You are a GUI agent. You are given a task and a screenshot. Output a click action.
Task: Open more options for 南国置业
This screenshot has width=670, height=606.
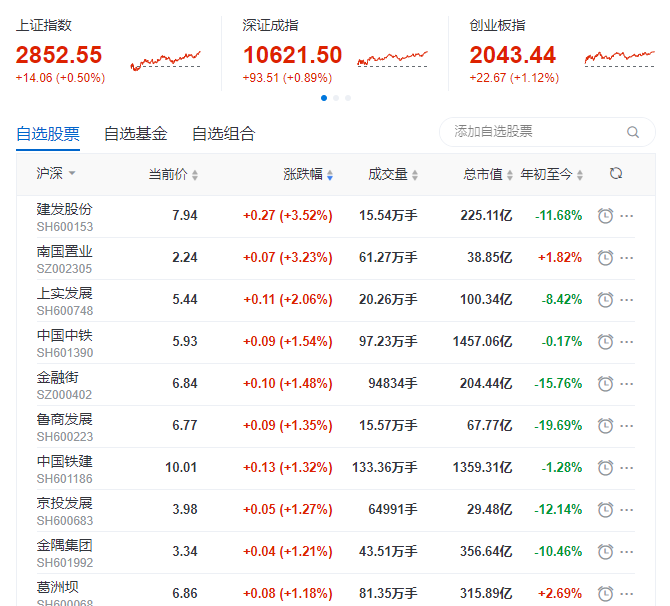point(626,258)
